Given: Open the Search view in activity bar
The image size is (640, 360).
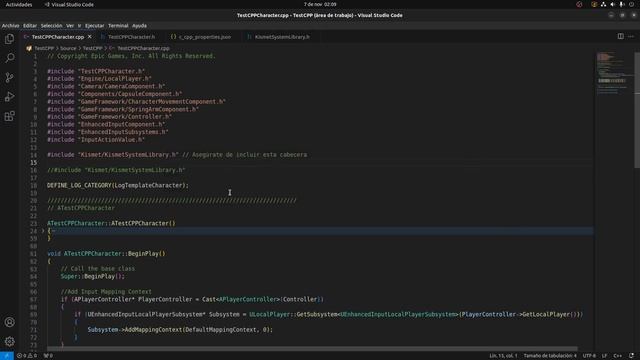Looking at the screenshot, I should 9,58.
